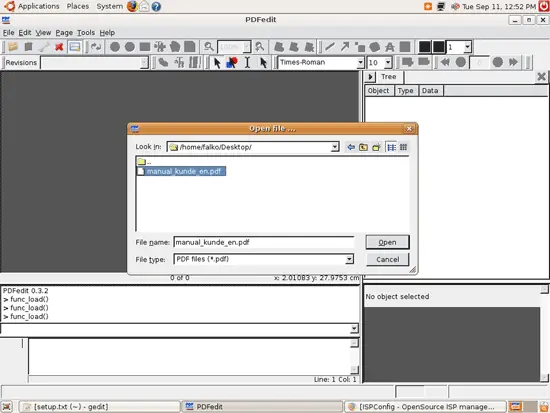
Task: Switch to the setup.txt gedit taskbar window
Action: pyautogui.click(x=99, y=407)
